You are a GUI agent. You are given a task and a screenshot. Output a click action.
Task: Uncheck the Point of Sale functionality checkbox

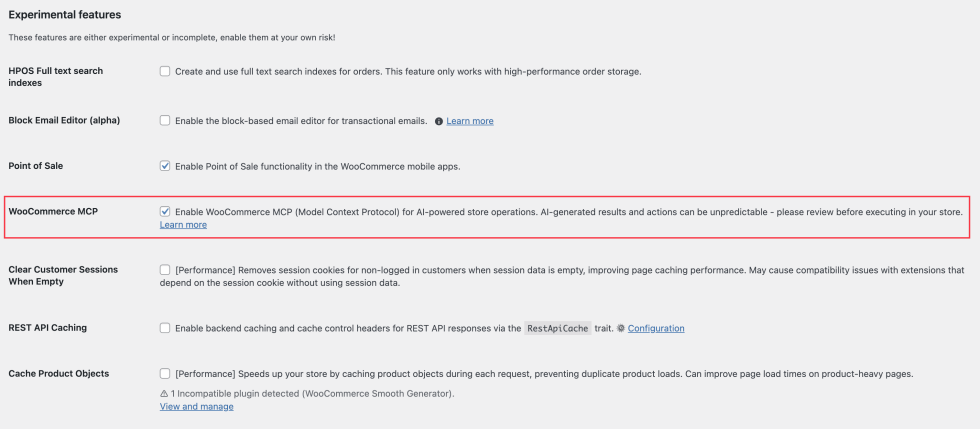(x=165, y=166)
